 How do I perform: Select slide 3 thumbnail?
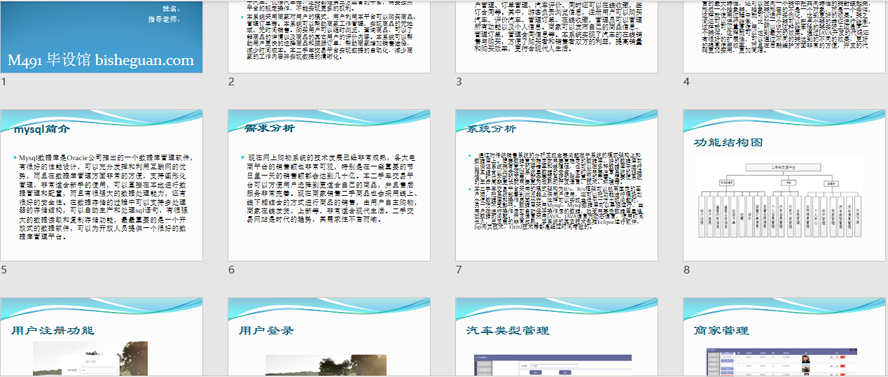click(557, 37)
